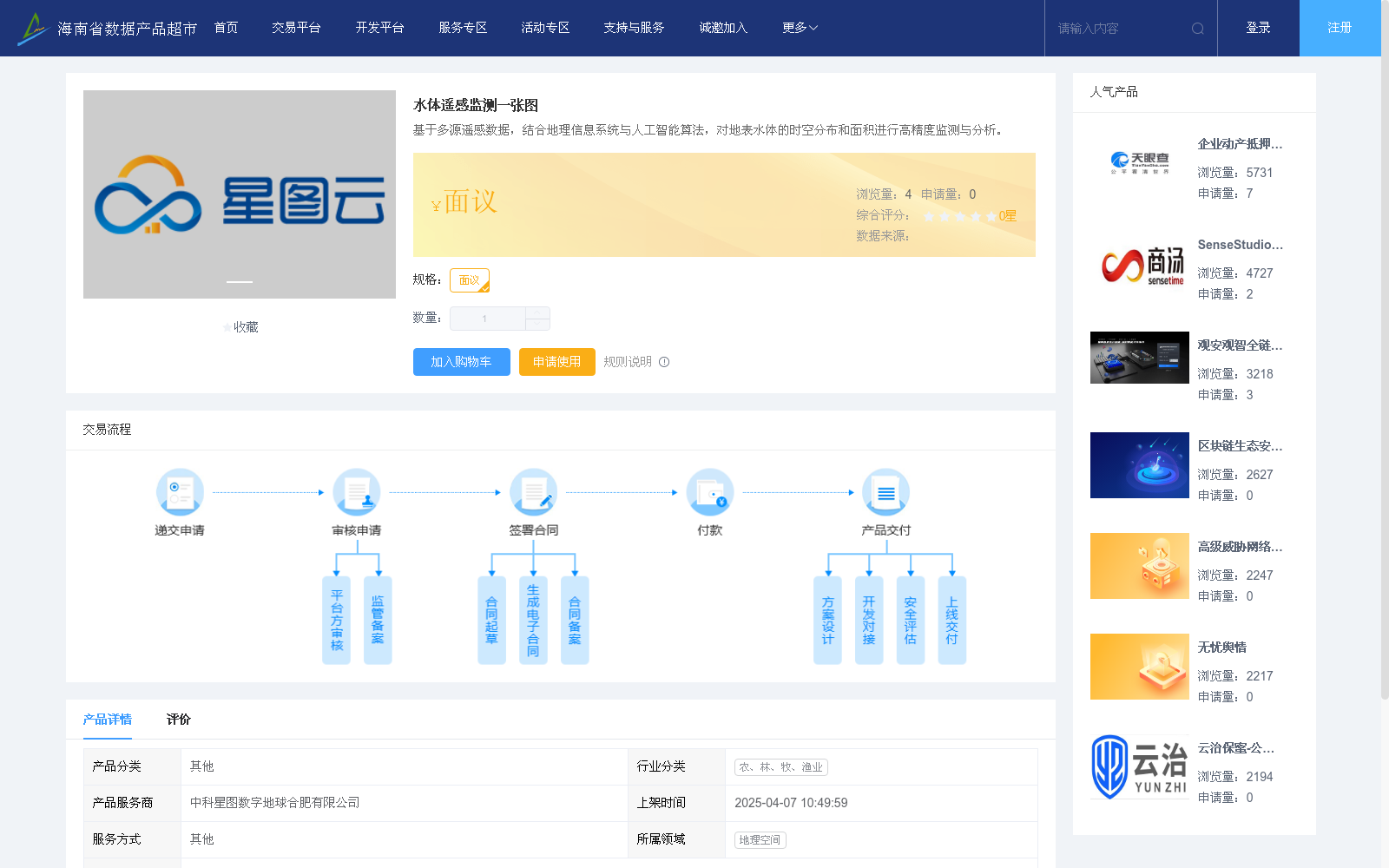
Task: Open the 企业动产抵押 product title
Action: pos(1240,144)
